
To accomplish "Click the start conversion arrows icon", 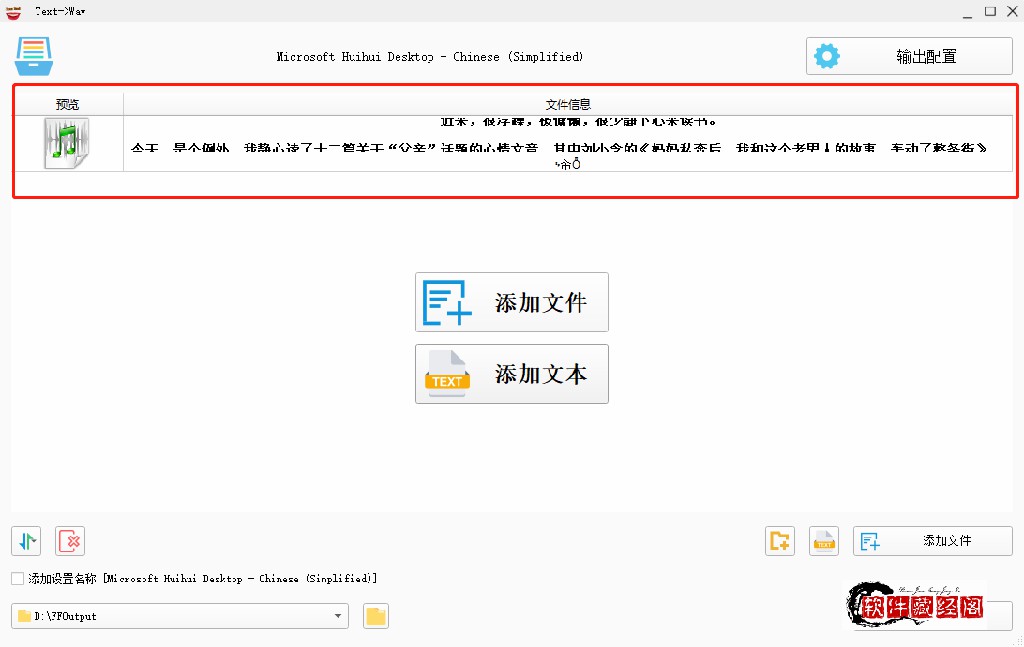I will (x=26, y=541).
